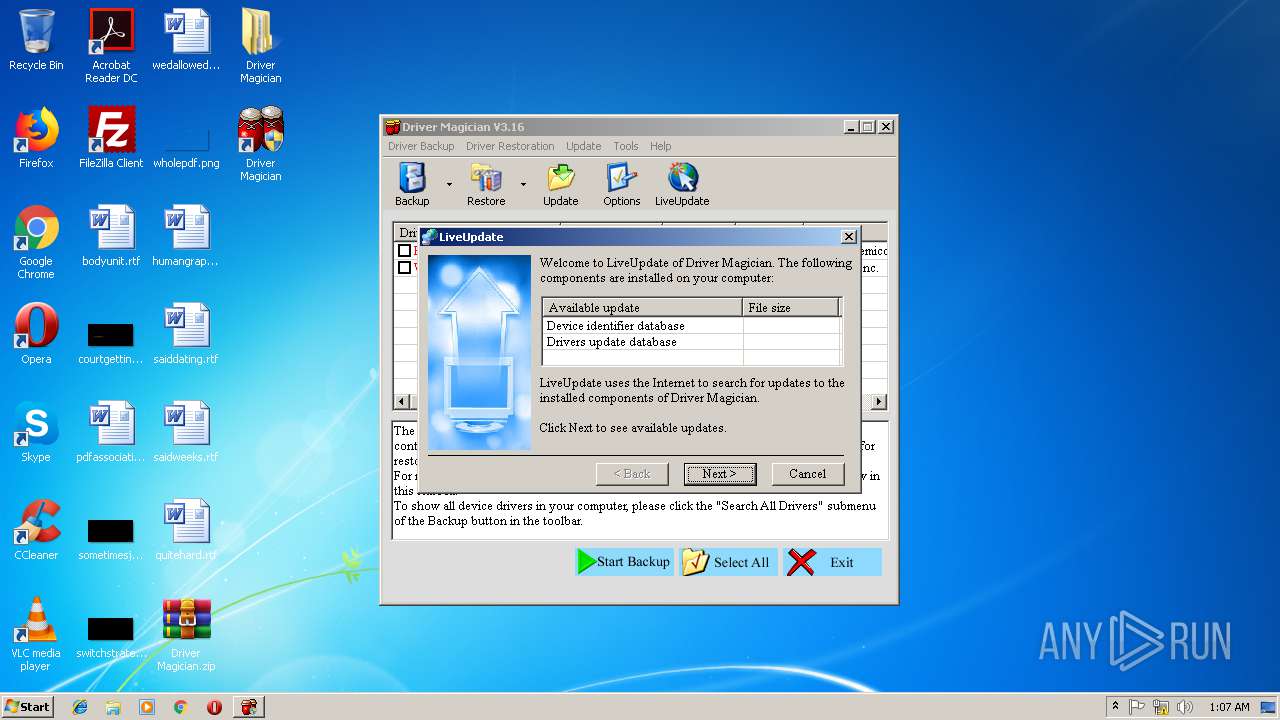Click the Available update column header

click(x=642, y=308)
